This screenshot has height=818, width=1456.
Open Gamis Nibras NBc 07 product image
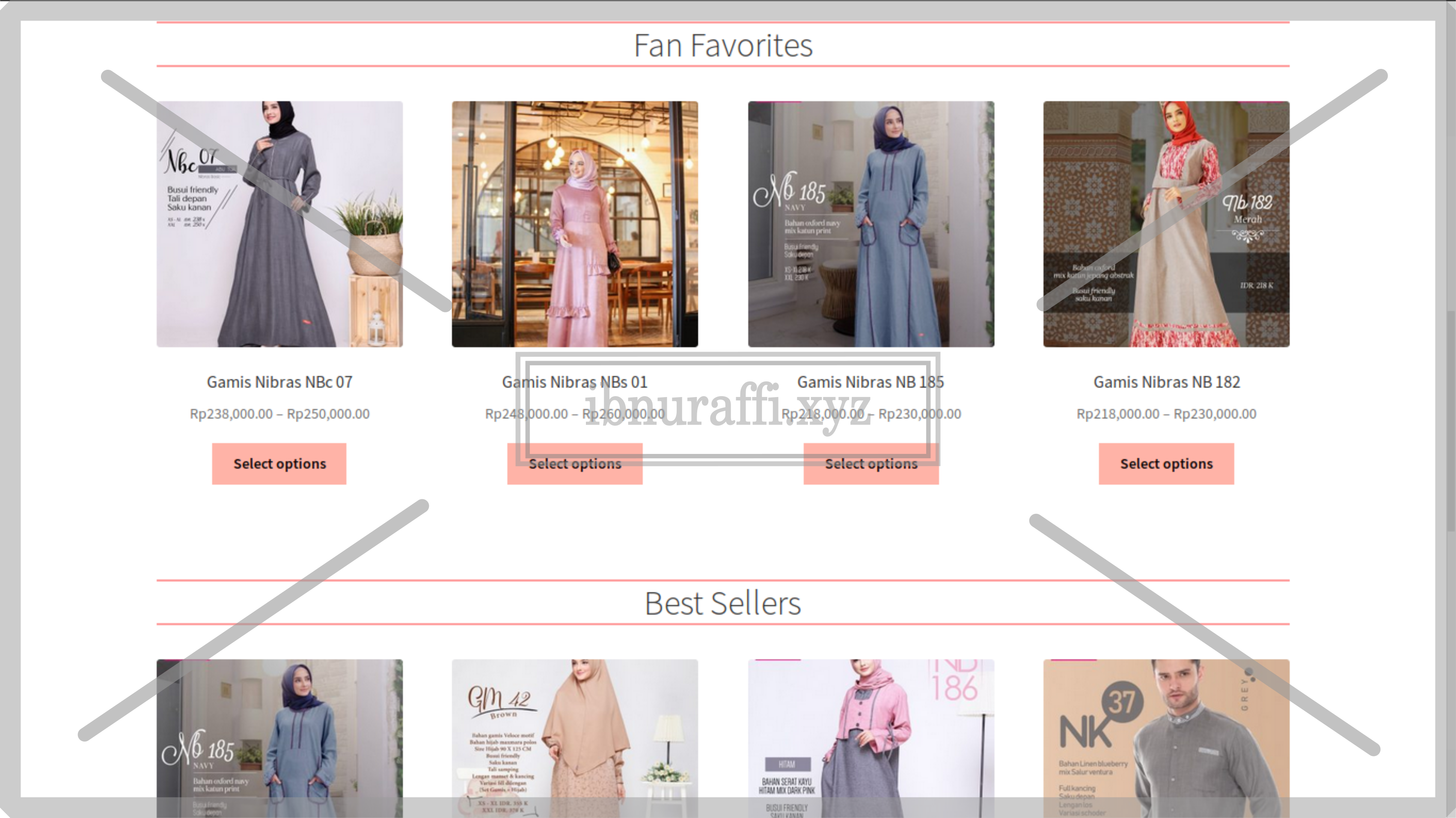279,224
